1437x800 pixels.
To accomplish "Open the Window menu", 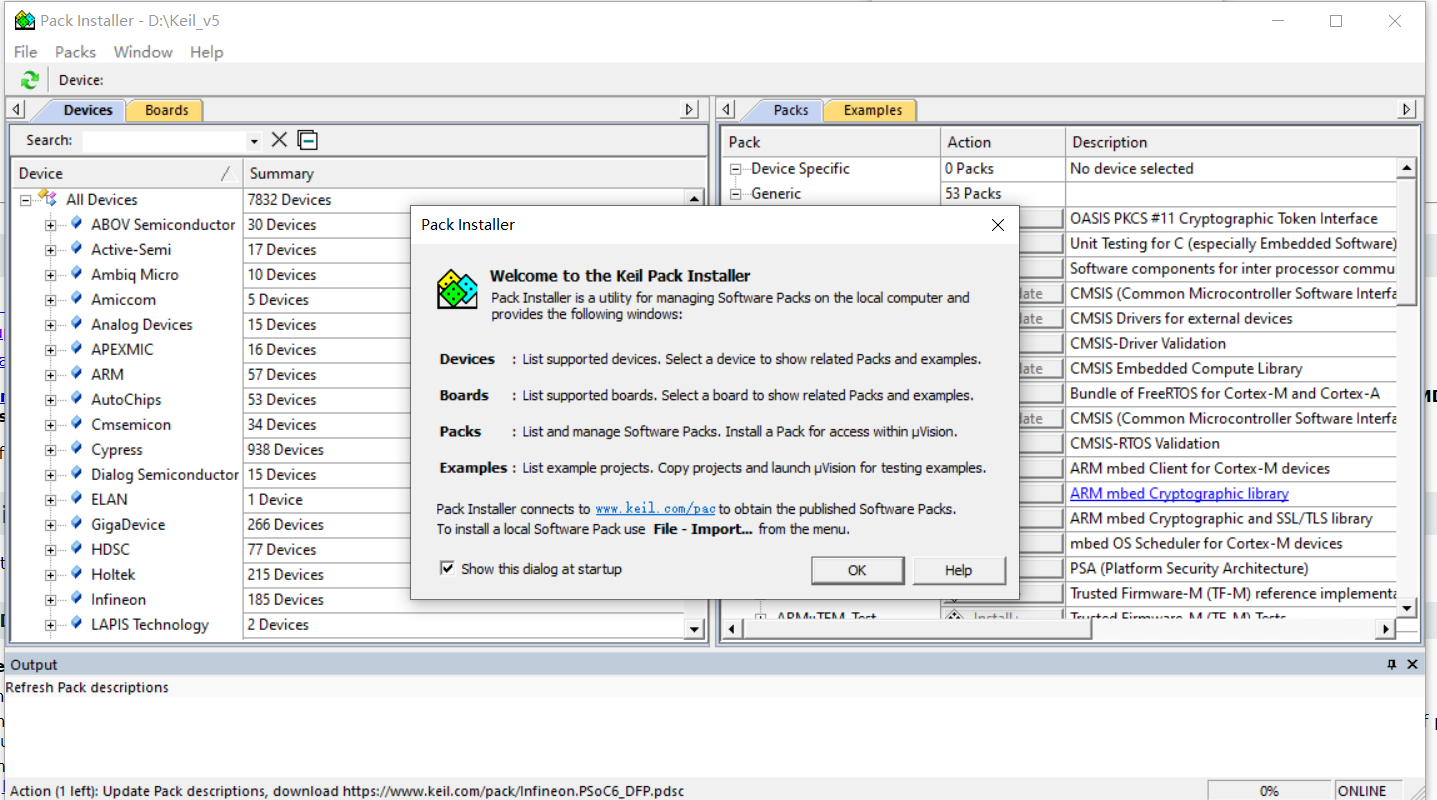I will pos(143,52).
